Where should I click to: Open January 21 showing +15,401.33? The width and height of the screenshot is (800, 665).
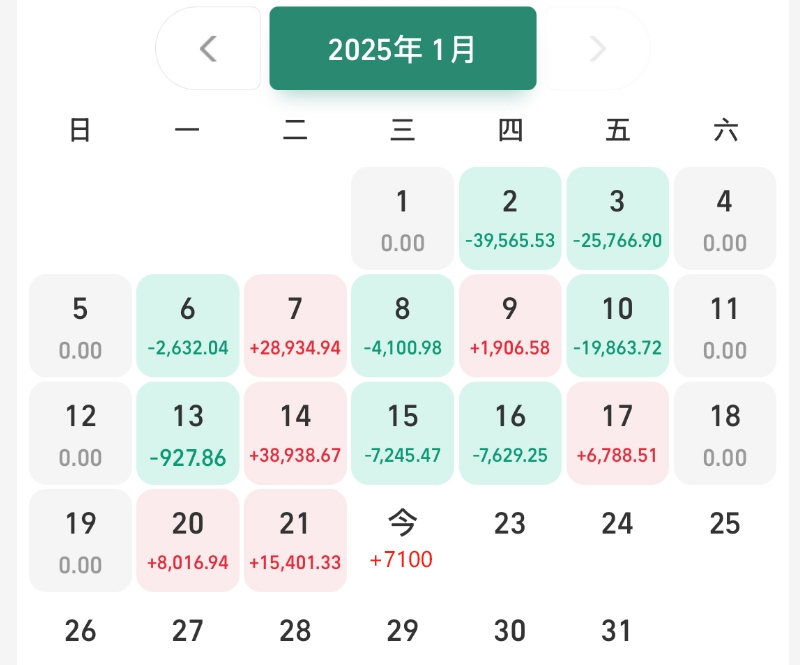click(295, 540)
